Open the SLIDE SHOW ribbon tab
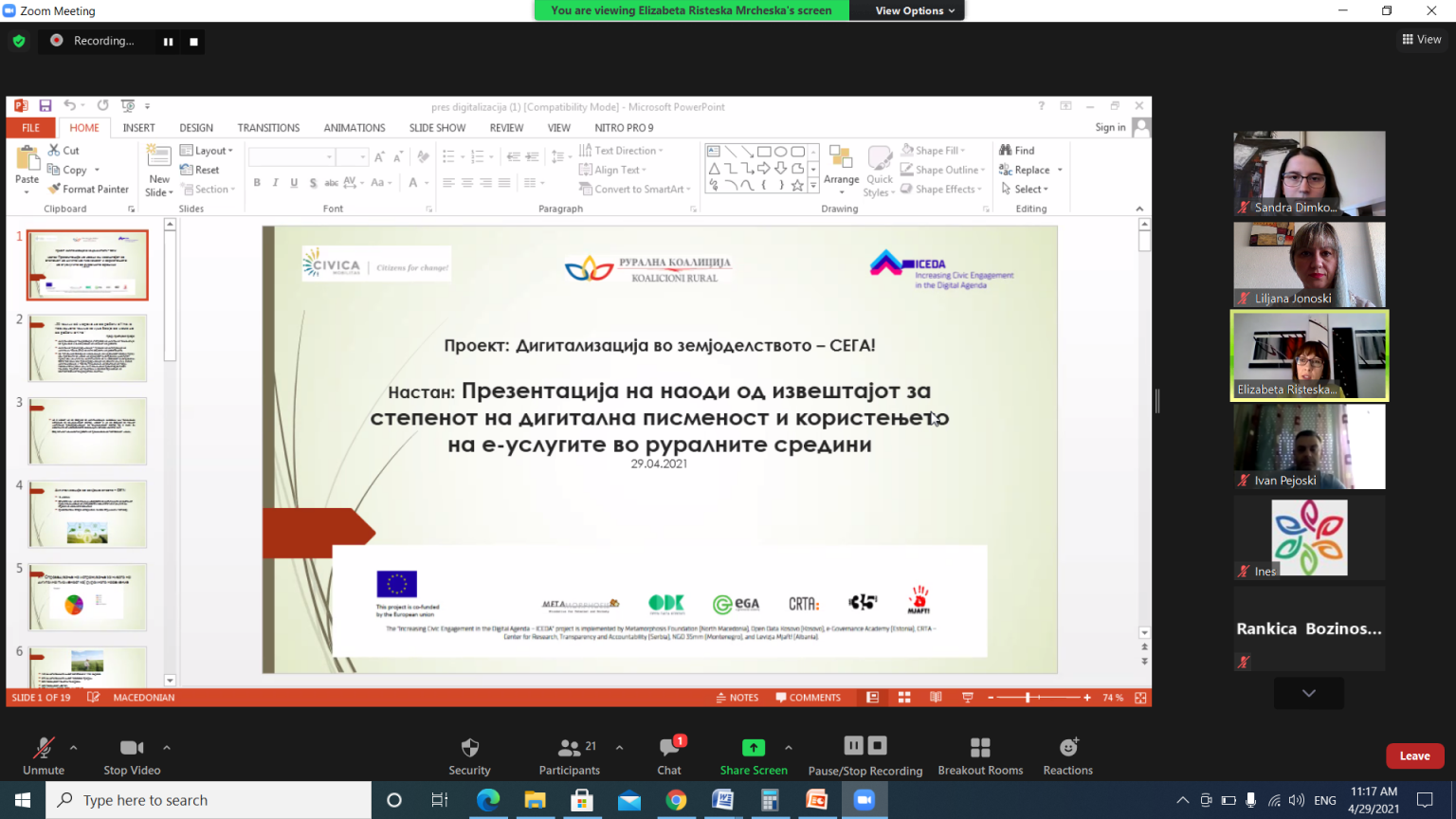 pos(437,128)
